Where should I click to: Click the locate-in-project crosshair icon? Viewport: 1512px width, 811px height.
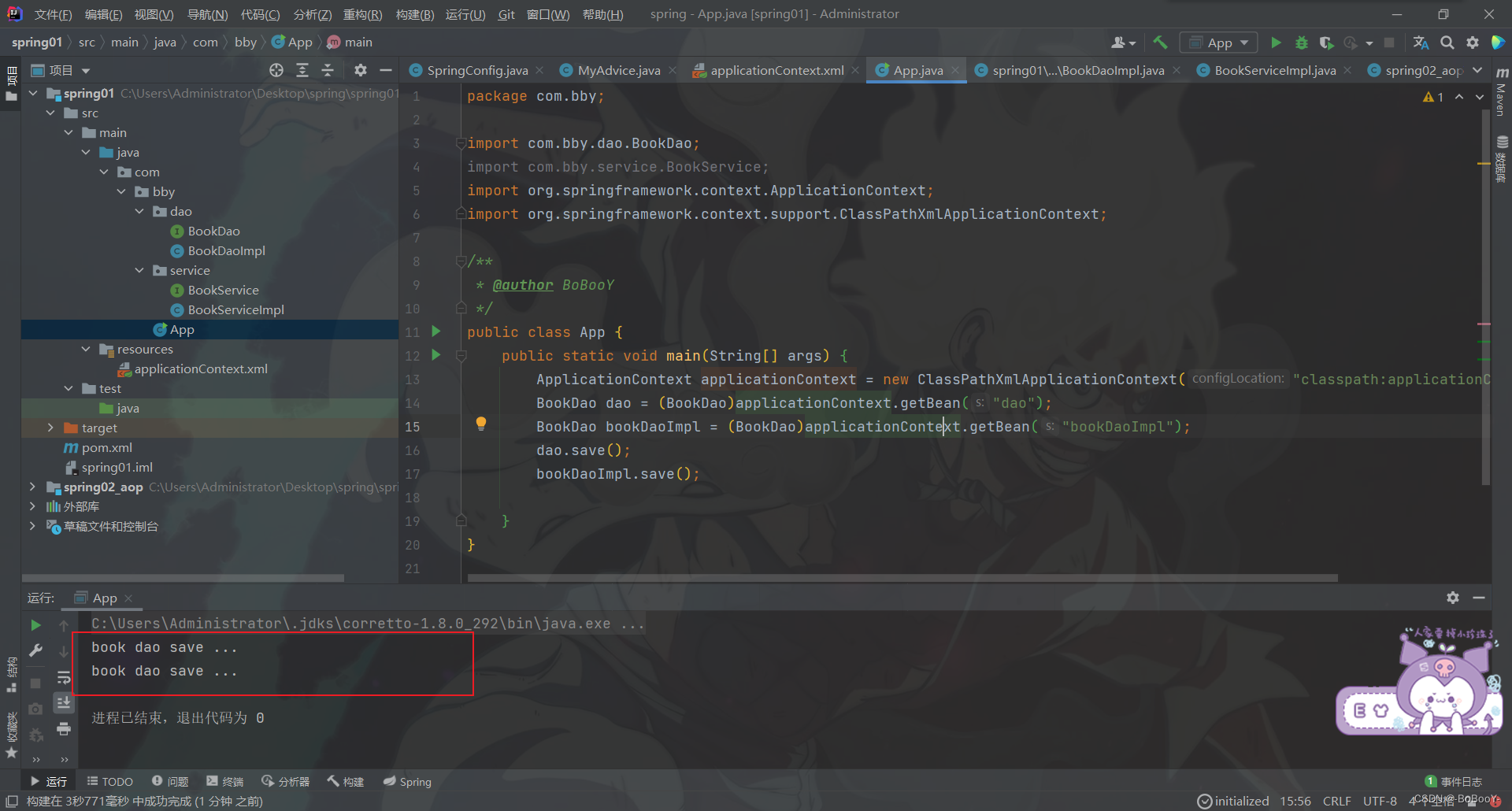276,70
